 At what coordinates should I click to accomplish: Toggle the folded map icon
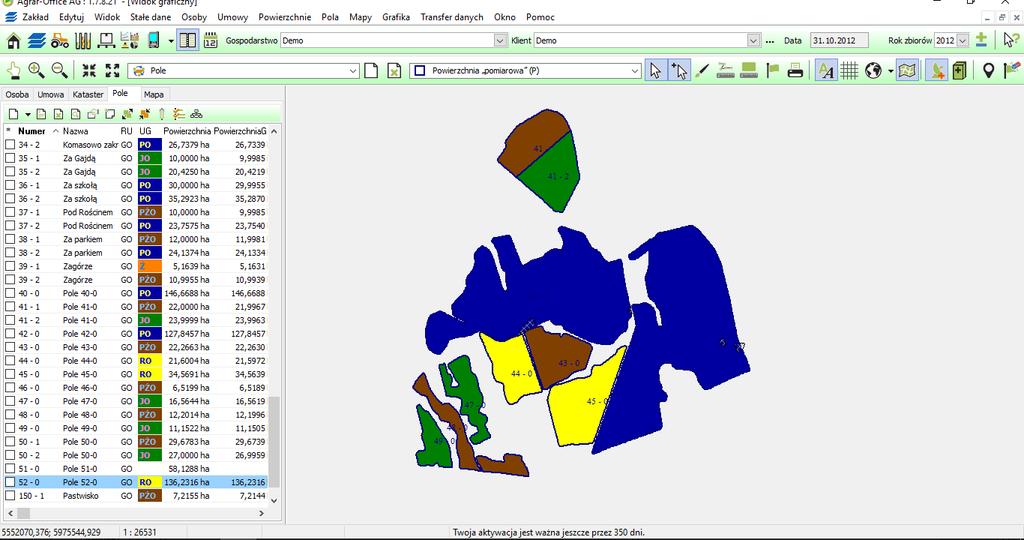tap(908, 71)
